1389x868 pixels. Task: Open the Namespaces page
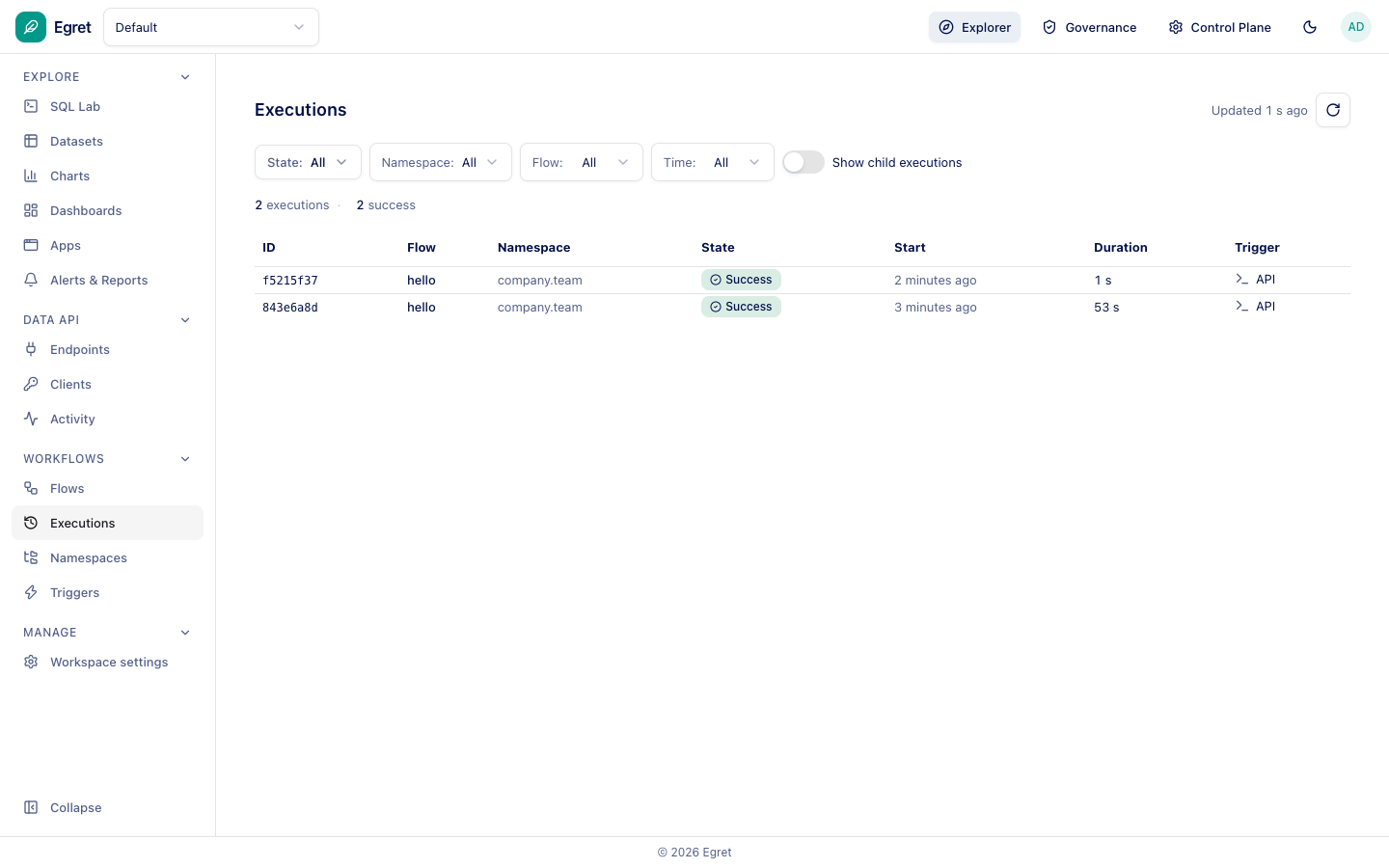107,558
